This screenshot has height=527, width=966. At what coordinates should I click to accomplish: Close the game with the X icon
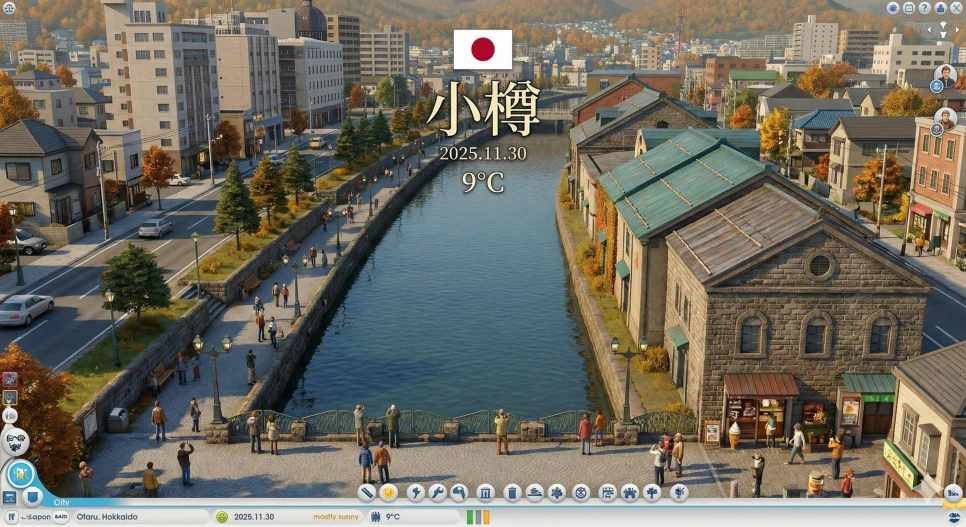click(957, 8)
